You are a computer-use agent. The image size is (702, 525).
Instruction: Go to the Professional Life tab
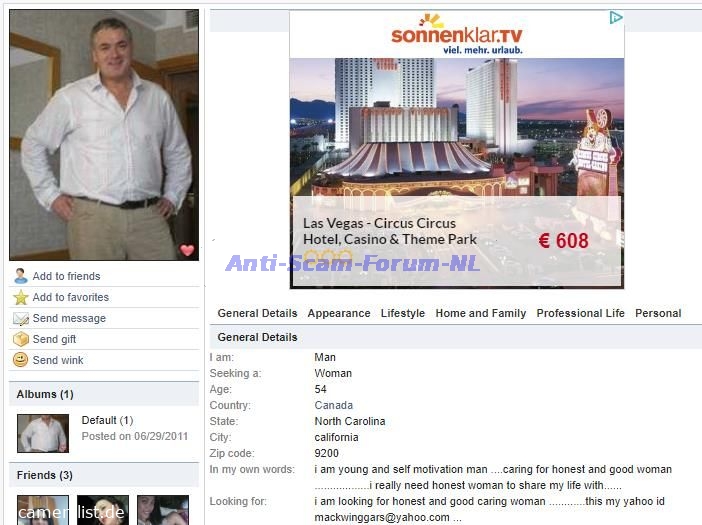(x=580, y=313)
